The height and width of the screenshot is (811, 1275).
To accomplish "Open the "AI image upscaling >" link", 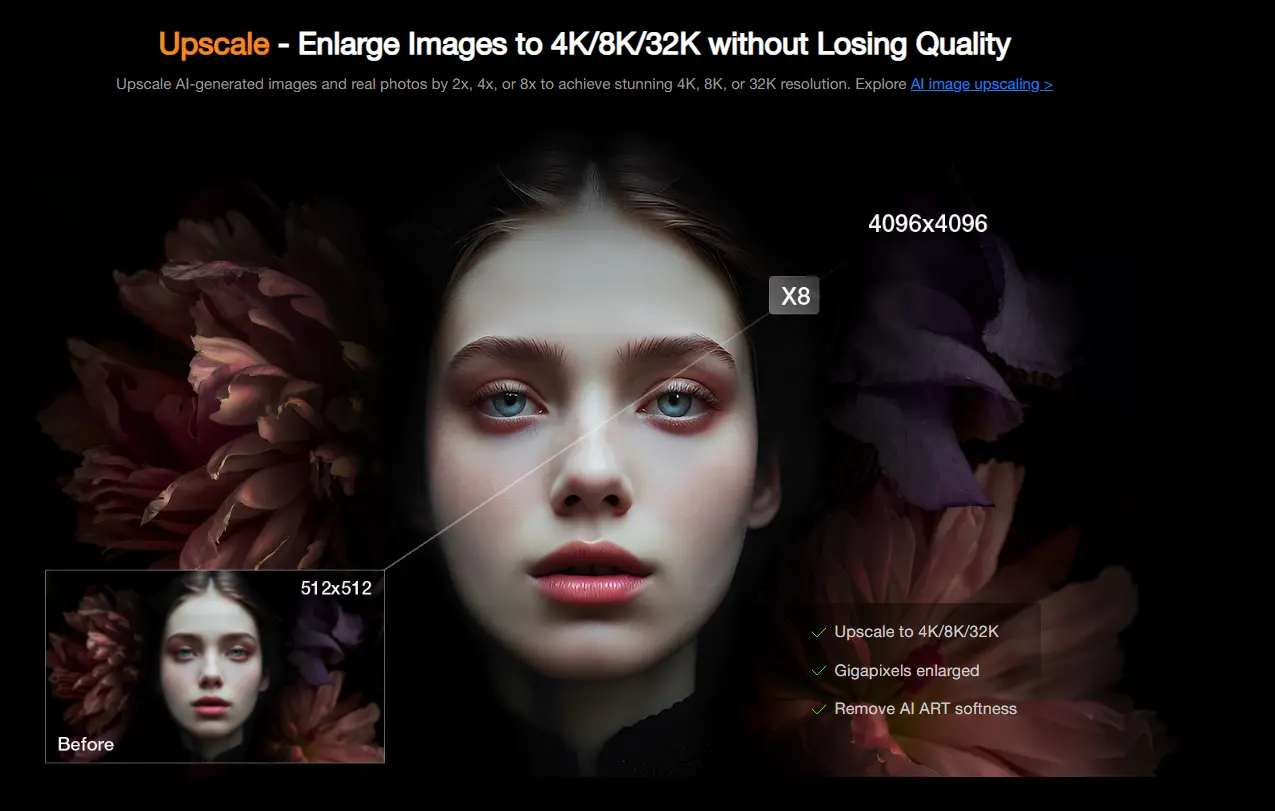I will pyautogui.click(x=981, y=84).
